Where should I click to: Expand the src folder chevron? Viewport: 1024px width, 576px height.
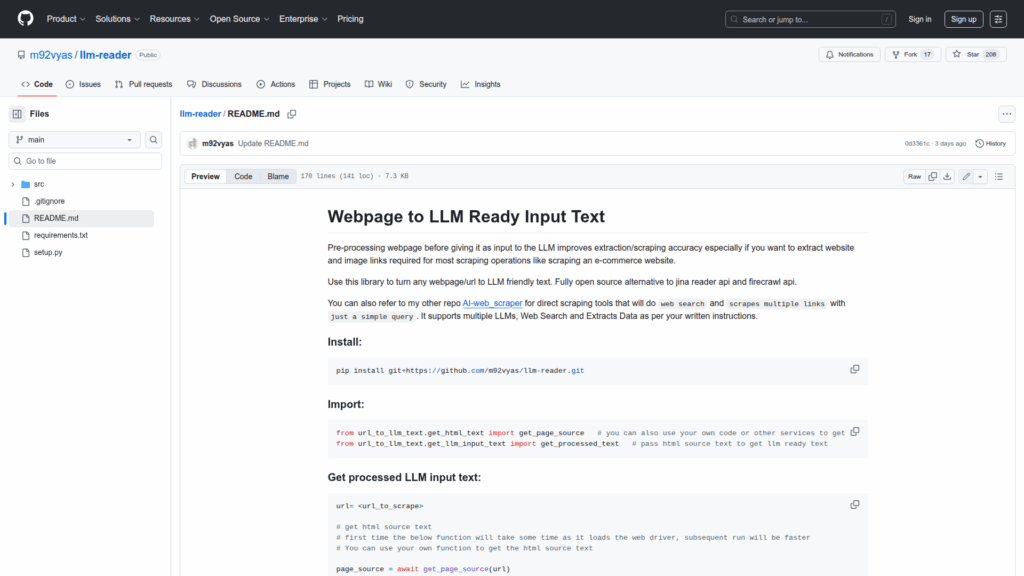tap(12, 184)
